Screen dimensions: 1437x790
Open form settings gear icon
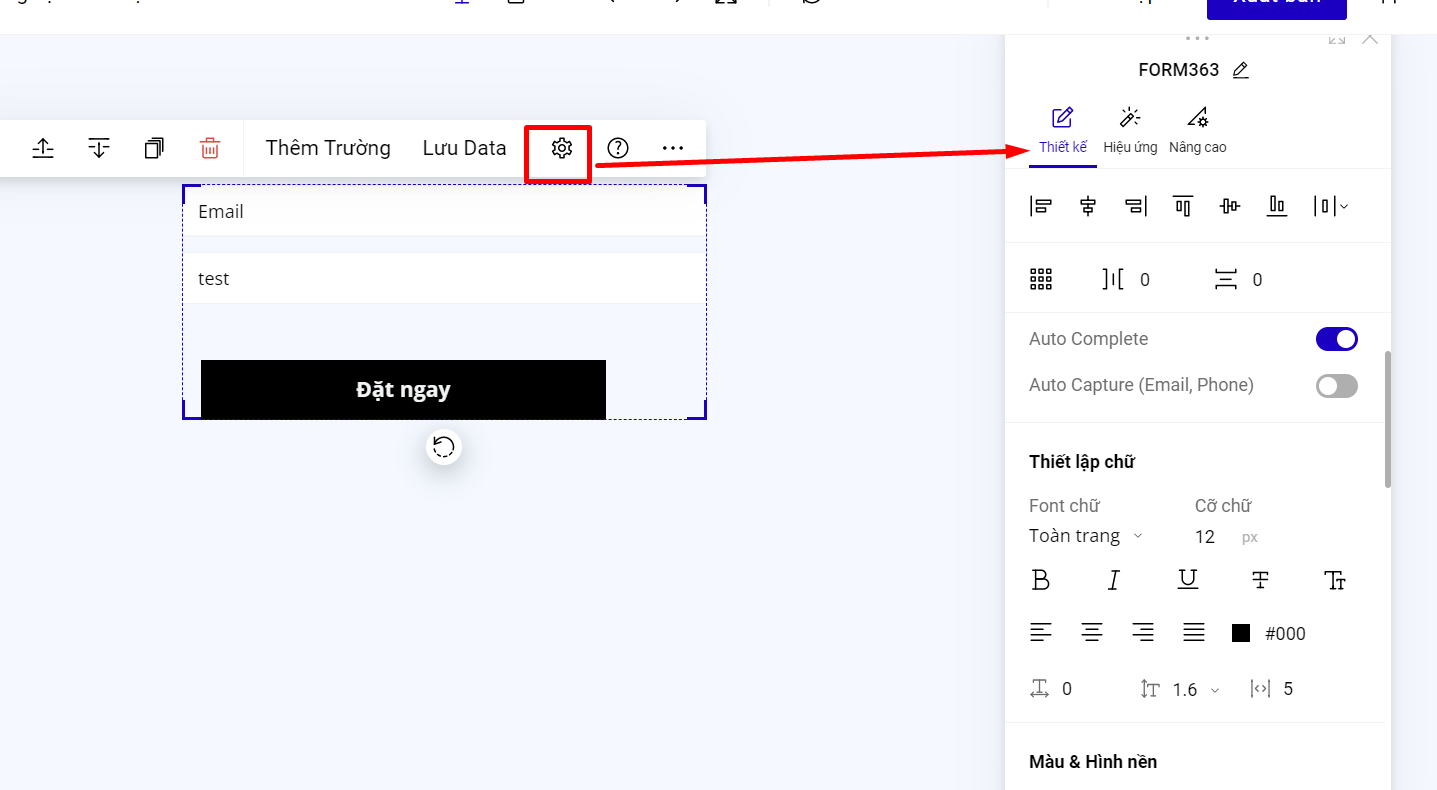point(561,148)
